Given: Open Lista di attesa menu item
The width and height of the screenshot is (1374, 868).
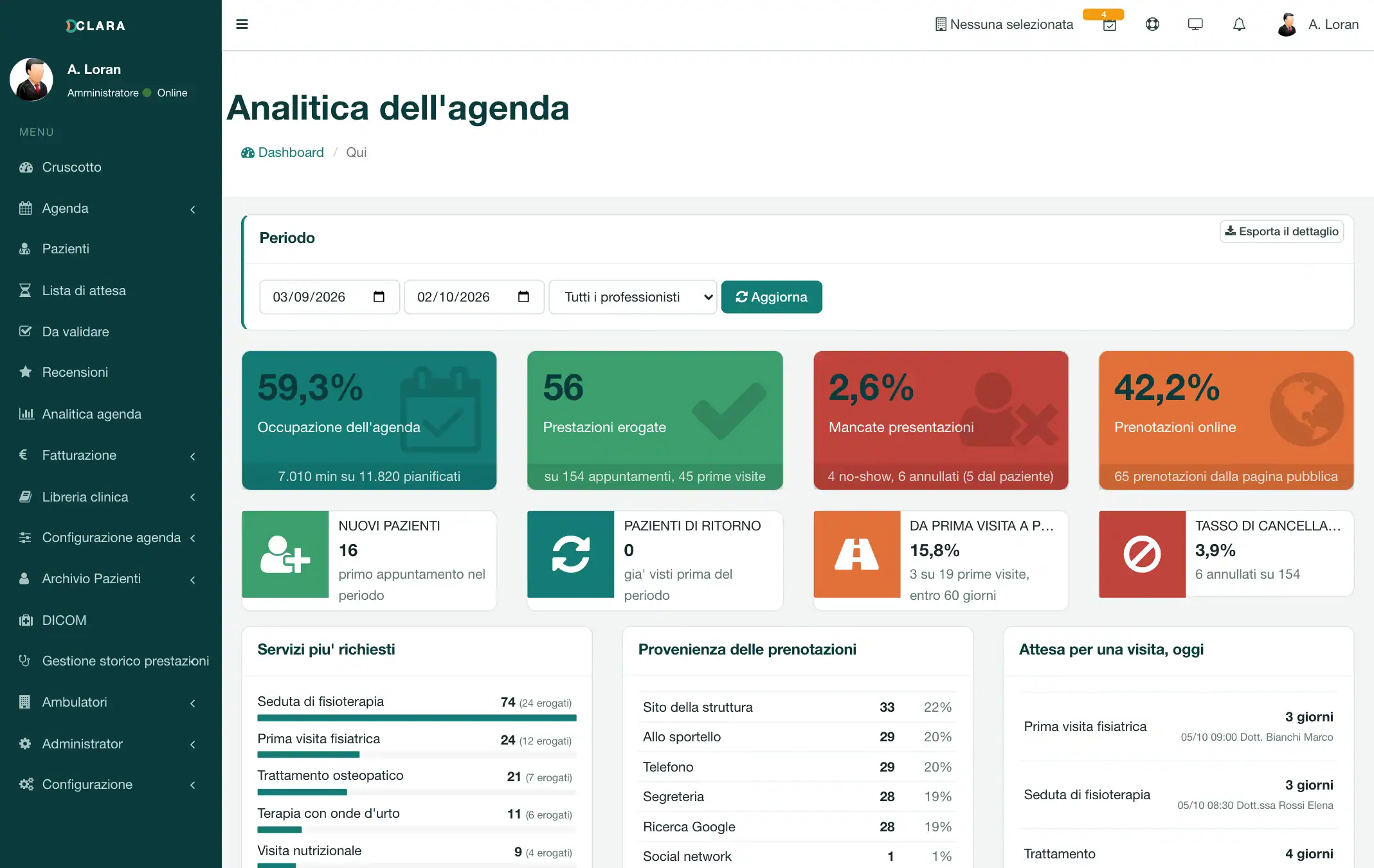Looking at the screenshot, I should pyautogui.click(x=111, y=291).
